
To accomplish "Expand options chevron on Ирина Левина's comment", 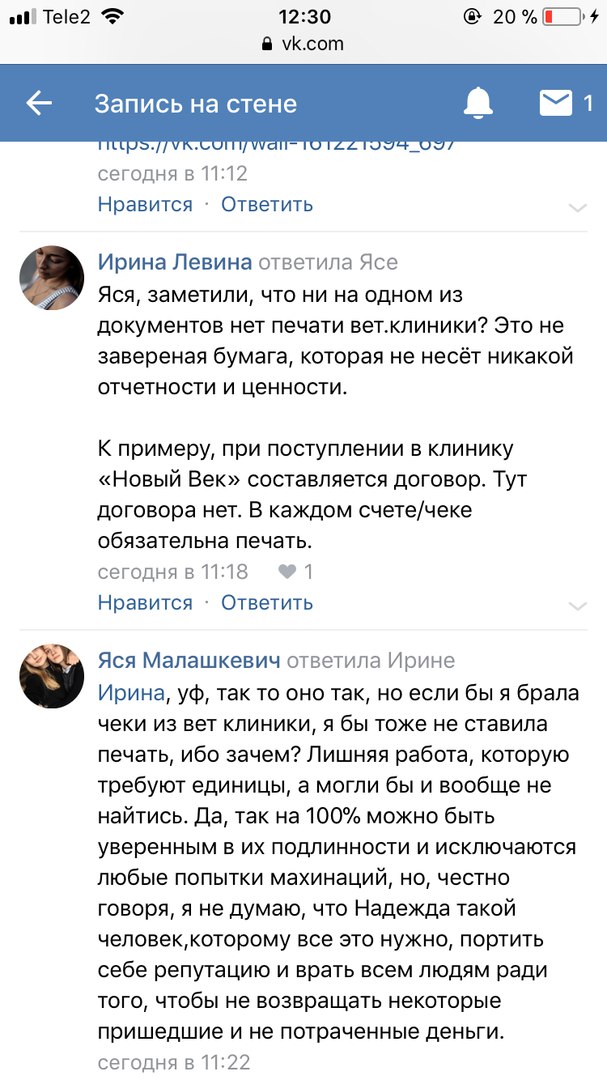I will (x=577, y=605).
